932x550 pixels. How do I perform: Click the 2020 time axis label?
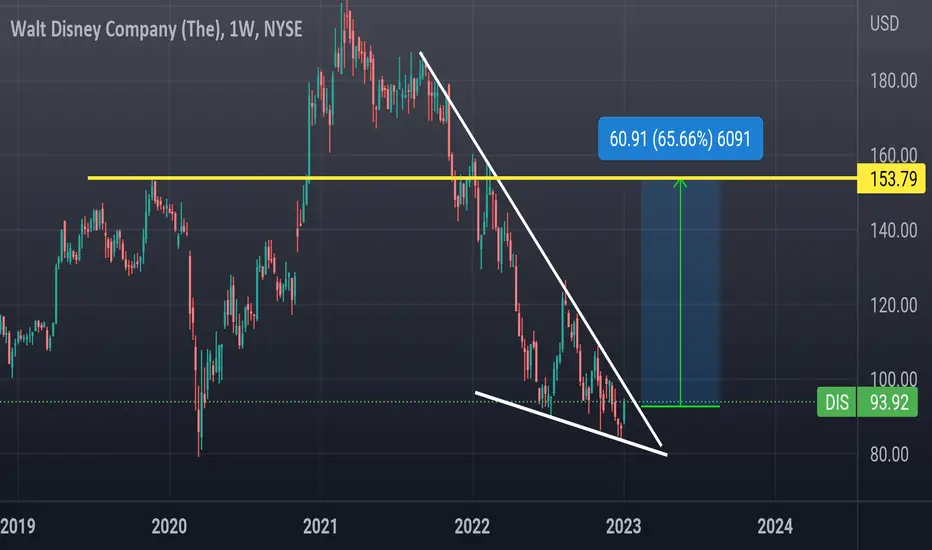pyautogui.click(x=169, y=526)
